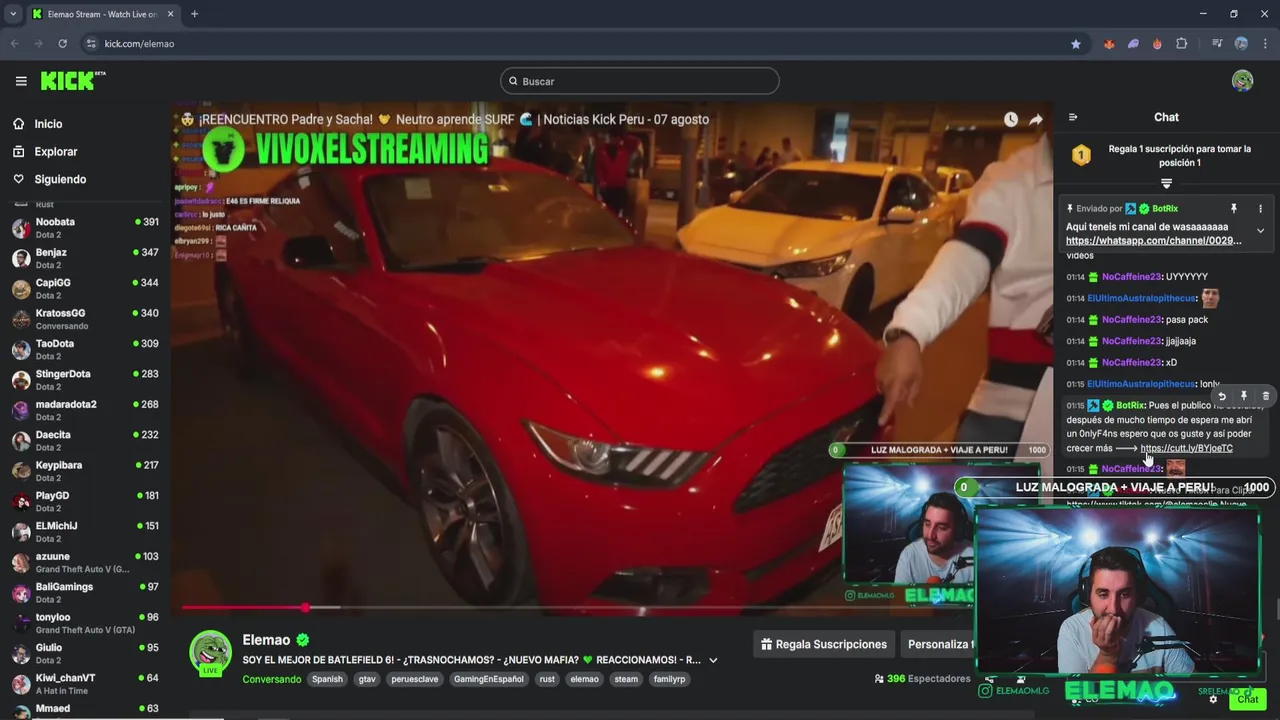Pin the BotRix chat message
The width and height of the screenshot is (1280, 720).
[1244, 396]
